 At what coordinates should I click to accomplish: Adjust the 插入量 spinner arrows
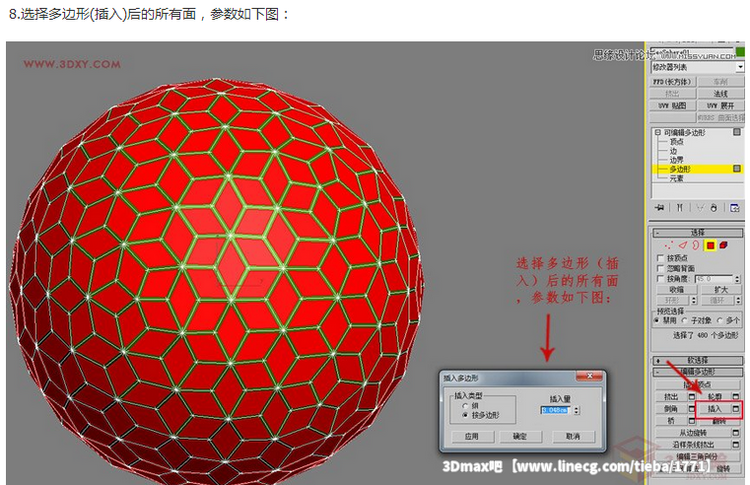[x=576, y=410]
